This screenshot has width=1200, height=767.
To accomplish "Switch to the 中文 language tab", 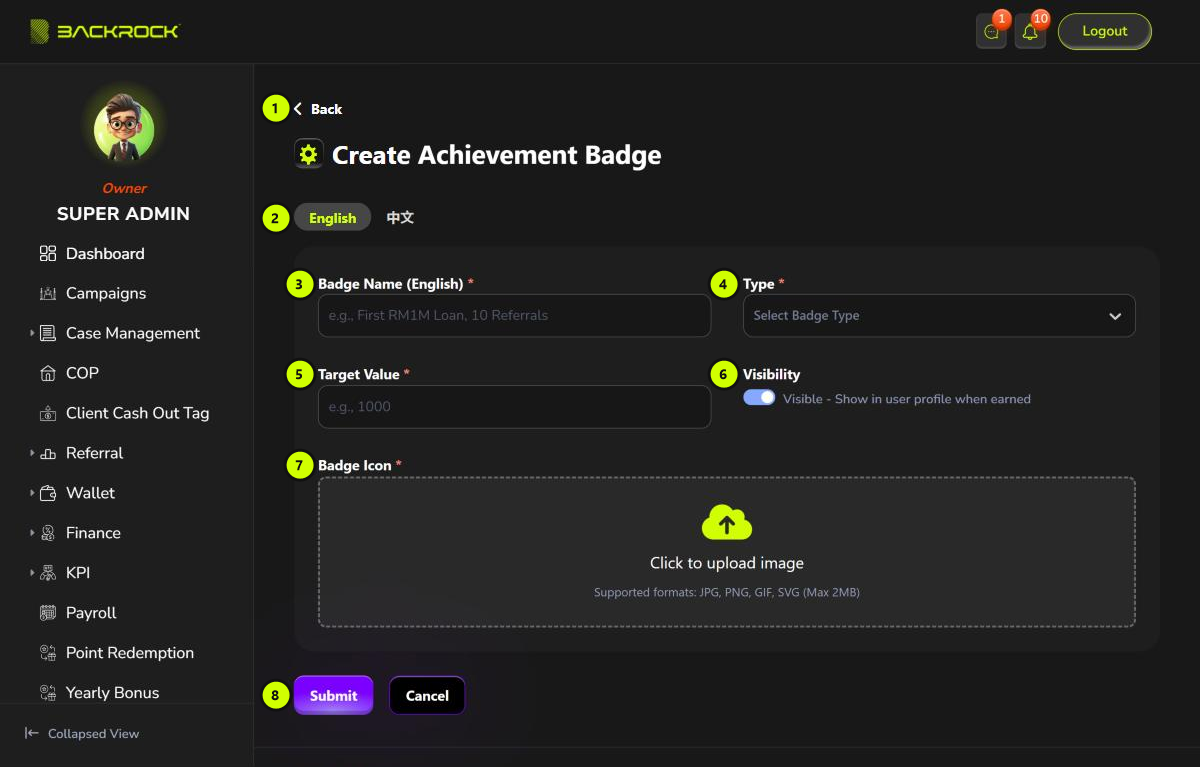I will 400,217.
